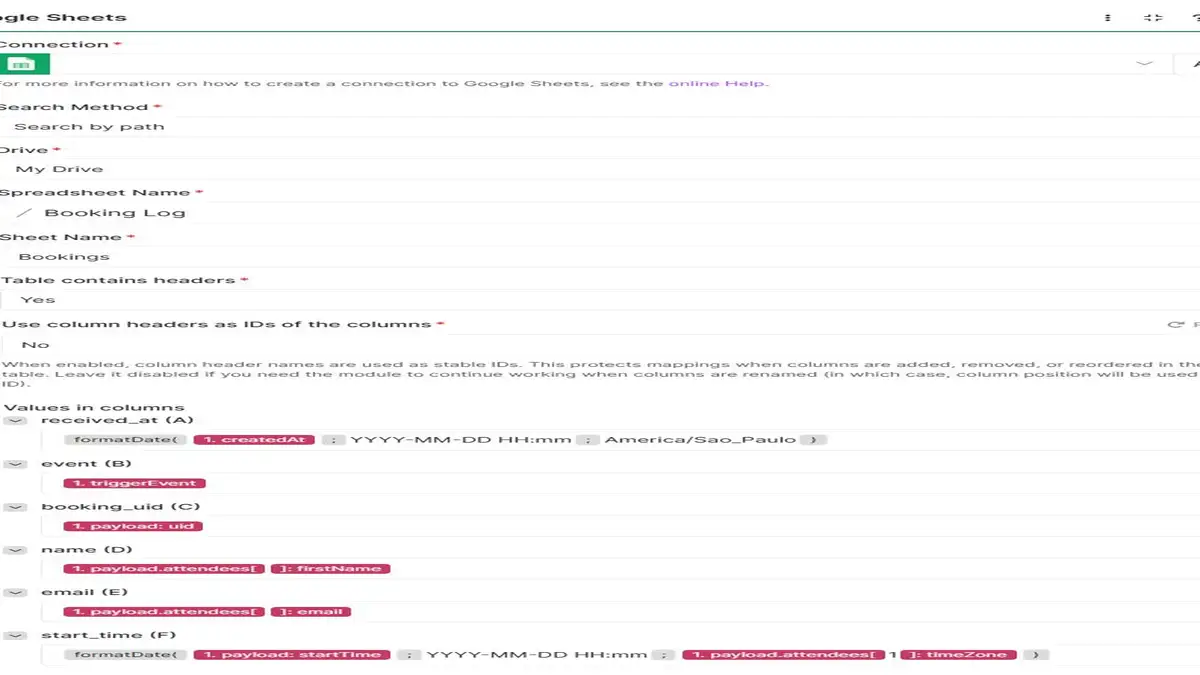Click the closing parenthesis chip after timeZone pill
This screenshot has height=675, width=1200.
[x=1037, y=655]
